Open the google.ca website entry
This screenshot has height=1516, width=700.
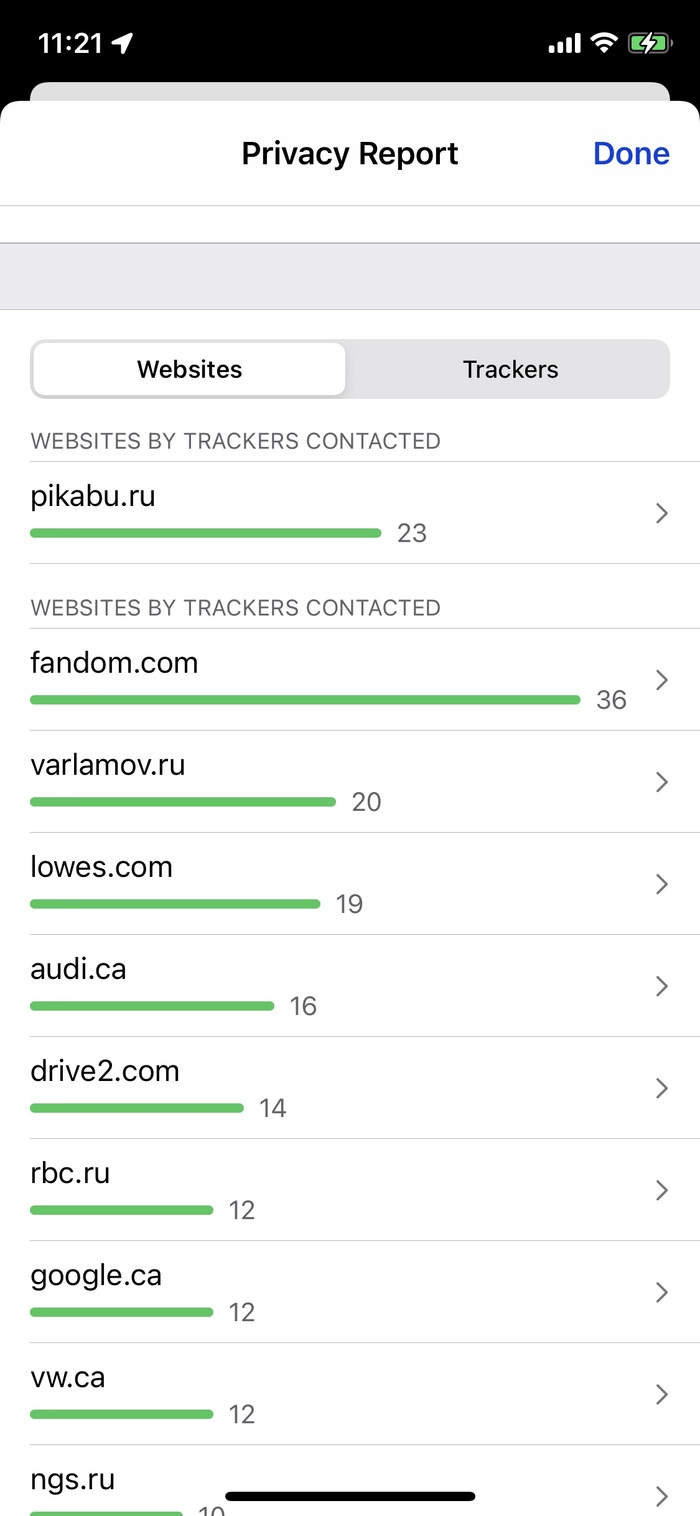point(96,1276)
